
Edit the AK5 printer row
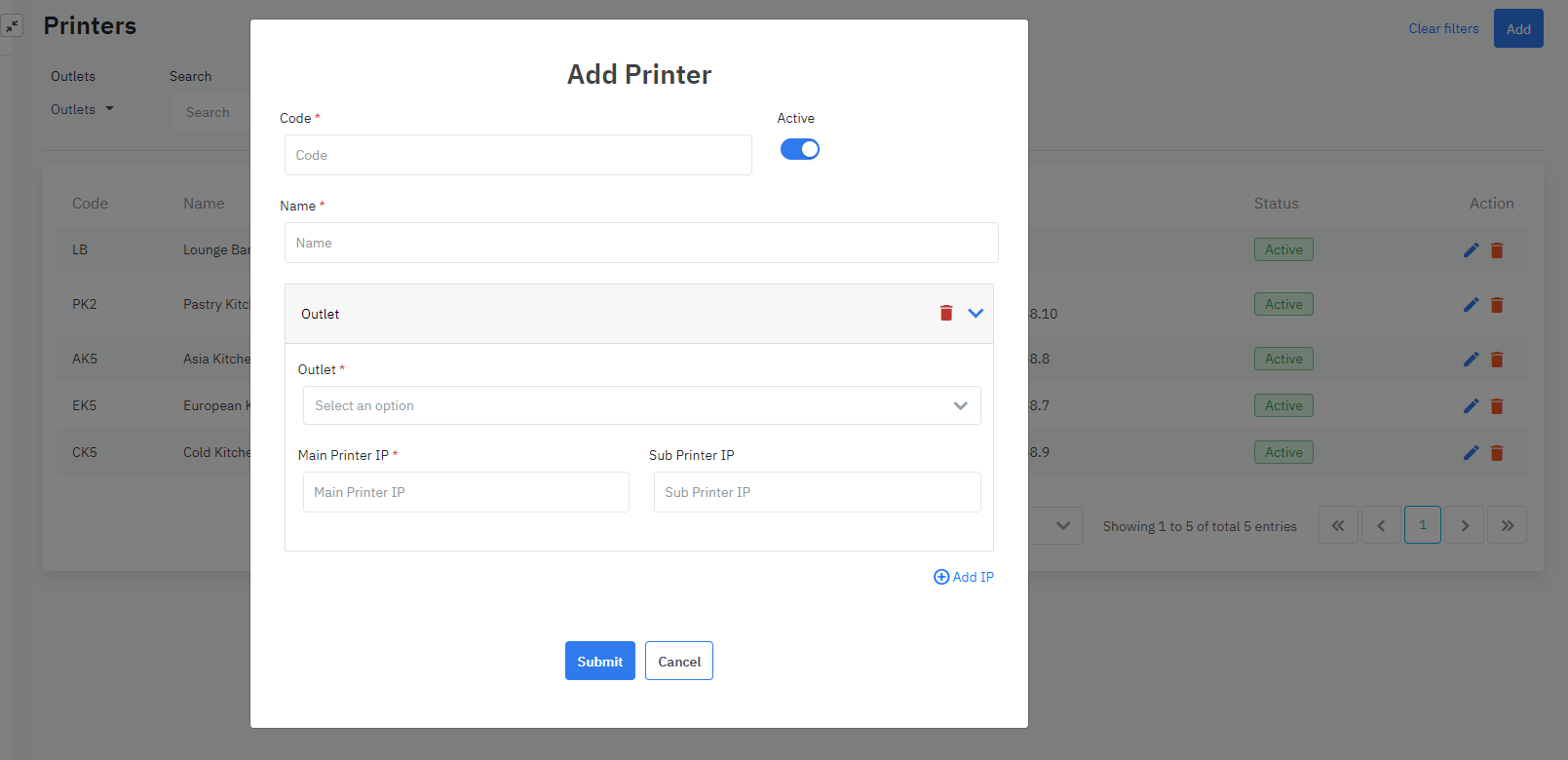[1471, 360]
